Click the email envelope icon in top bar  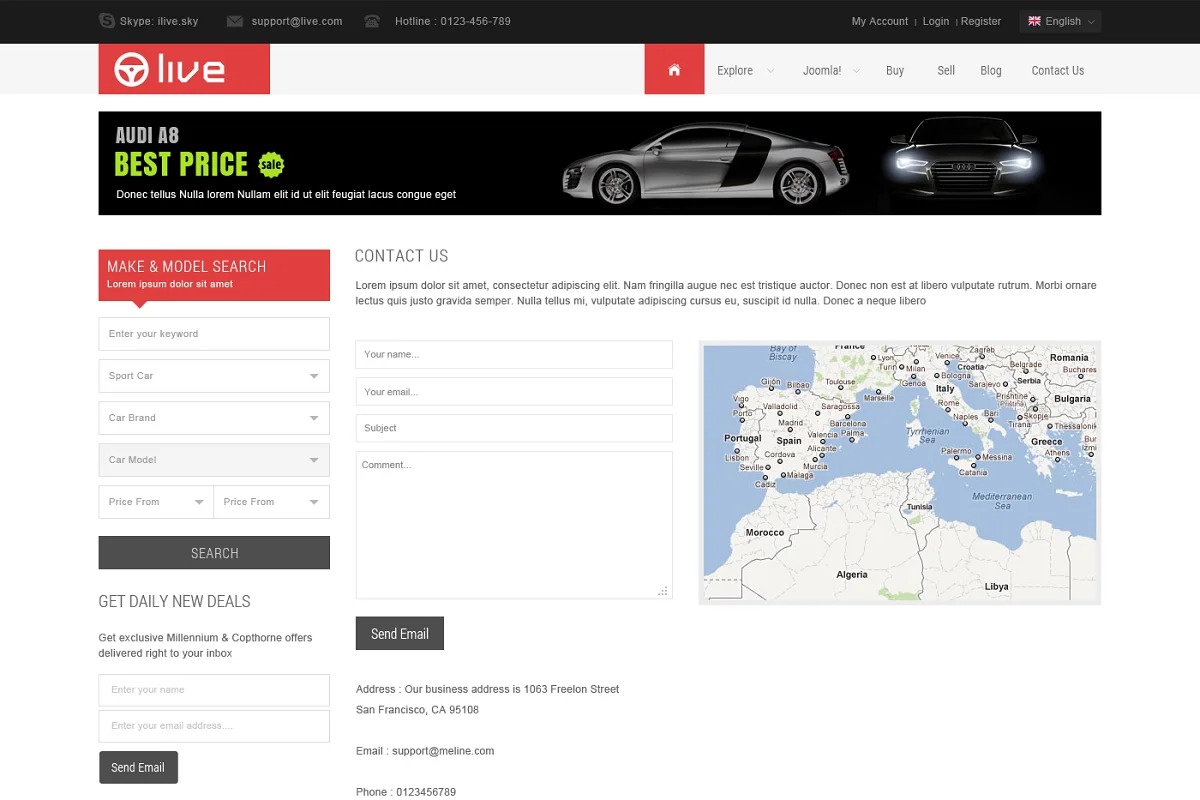click(235, 21)
